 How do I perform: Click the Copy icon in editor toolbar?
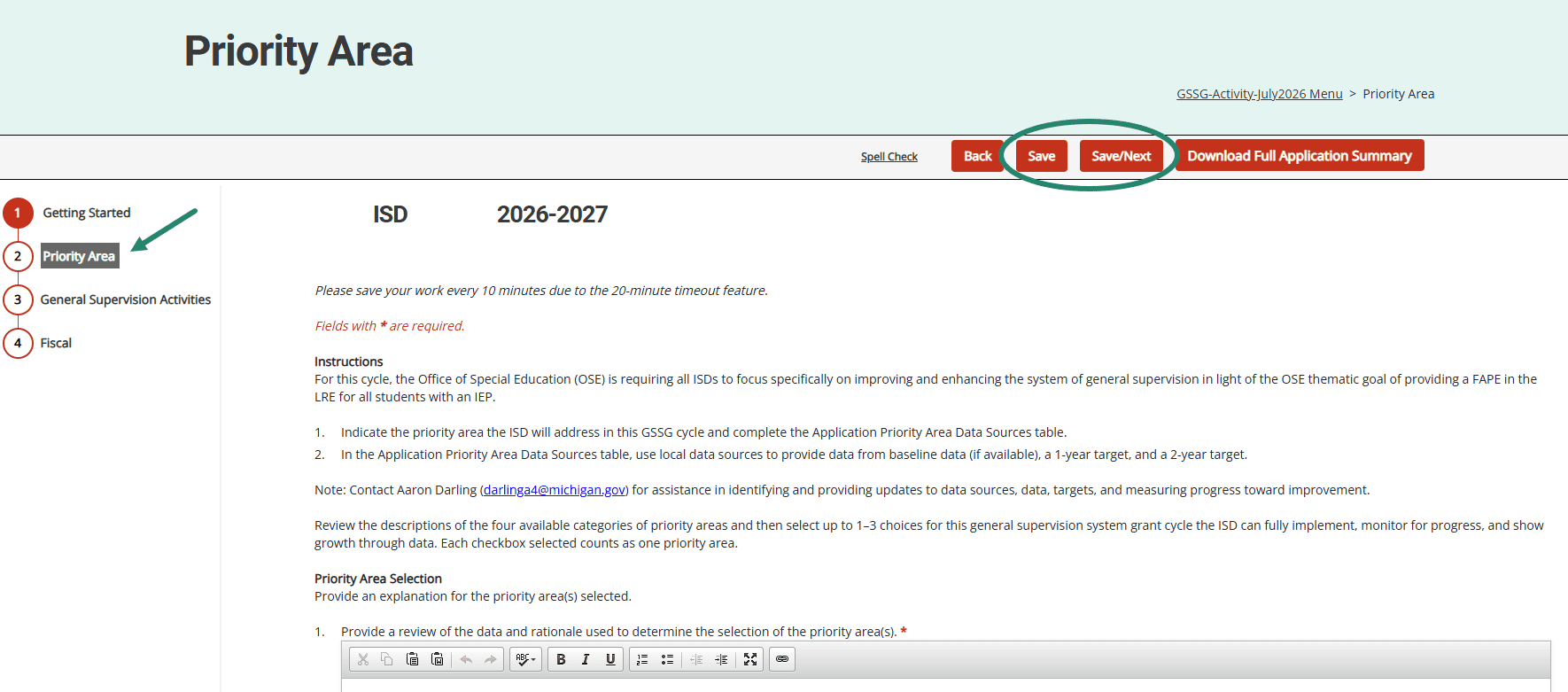point(387,659)
